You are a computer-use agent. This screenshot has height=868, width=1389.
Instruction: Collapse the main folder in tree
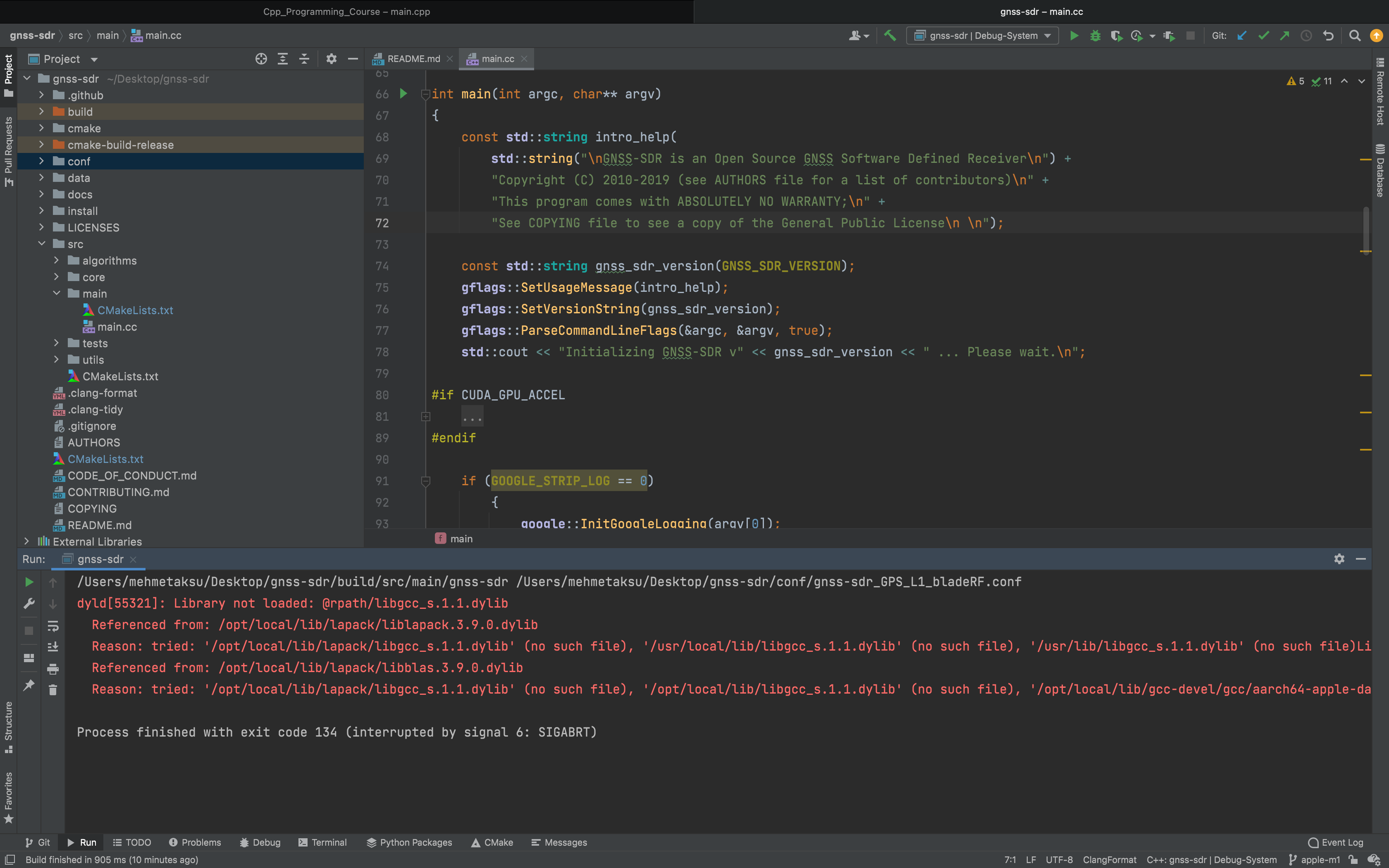click(56, 293)
